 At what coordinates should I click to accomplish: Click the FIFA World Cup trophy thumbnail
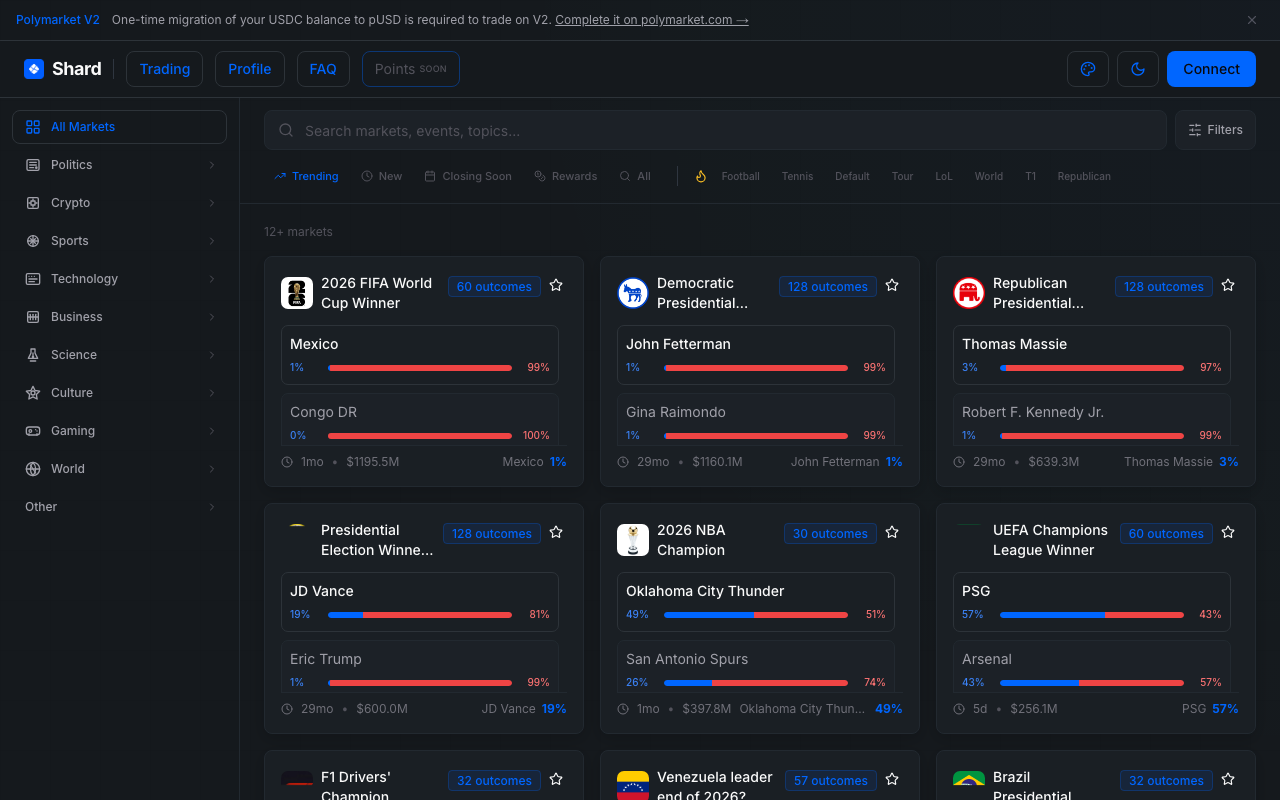pos(297,293)
